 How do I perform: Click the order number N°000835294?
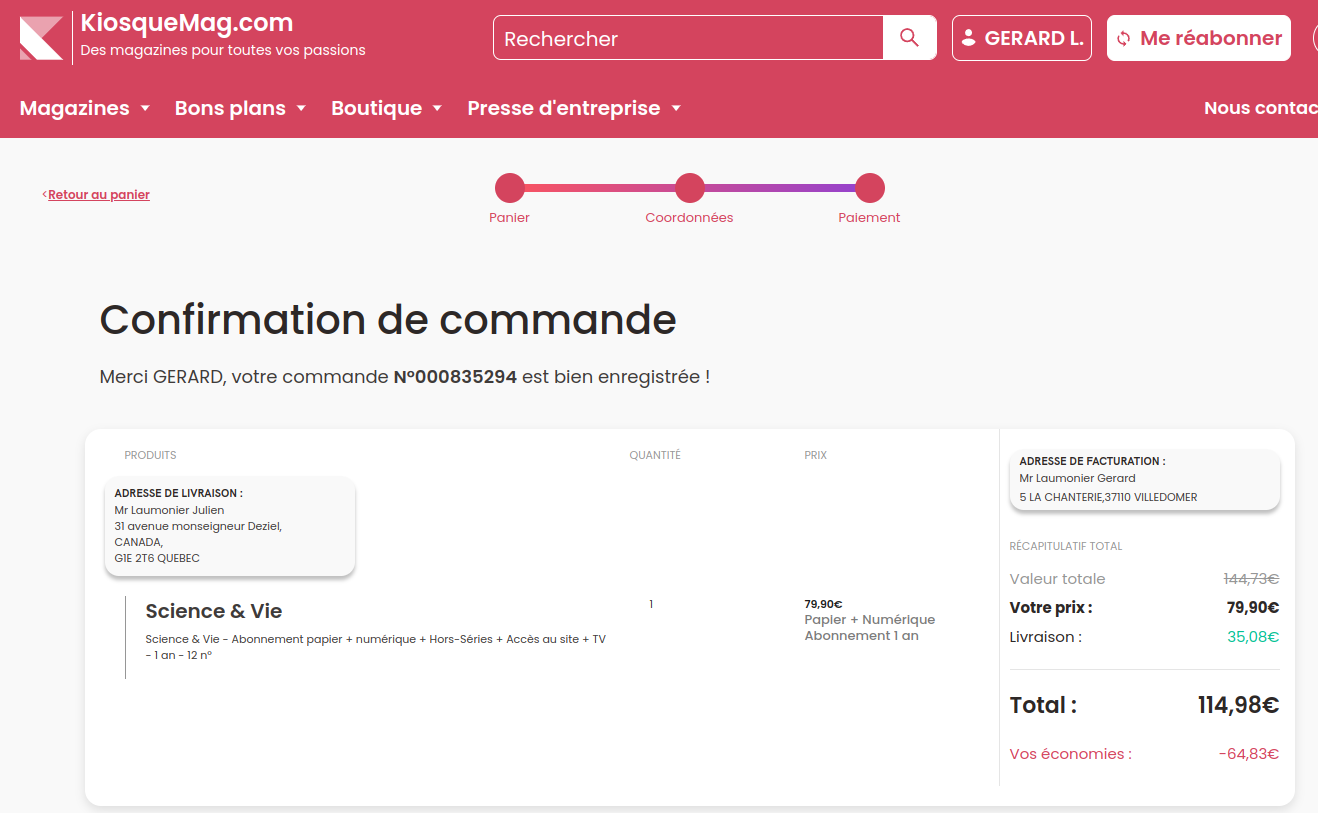point(455,377)
